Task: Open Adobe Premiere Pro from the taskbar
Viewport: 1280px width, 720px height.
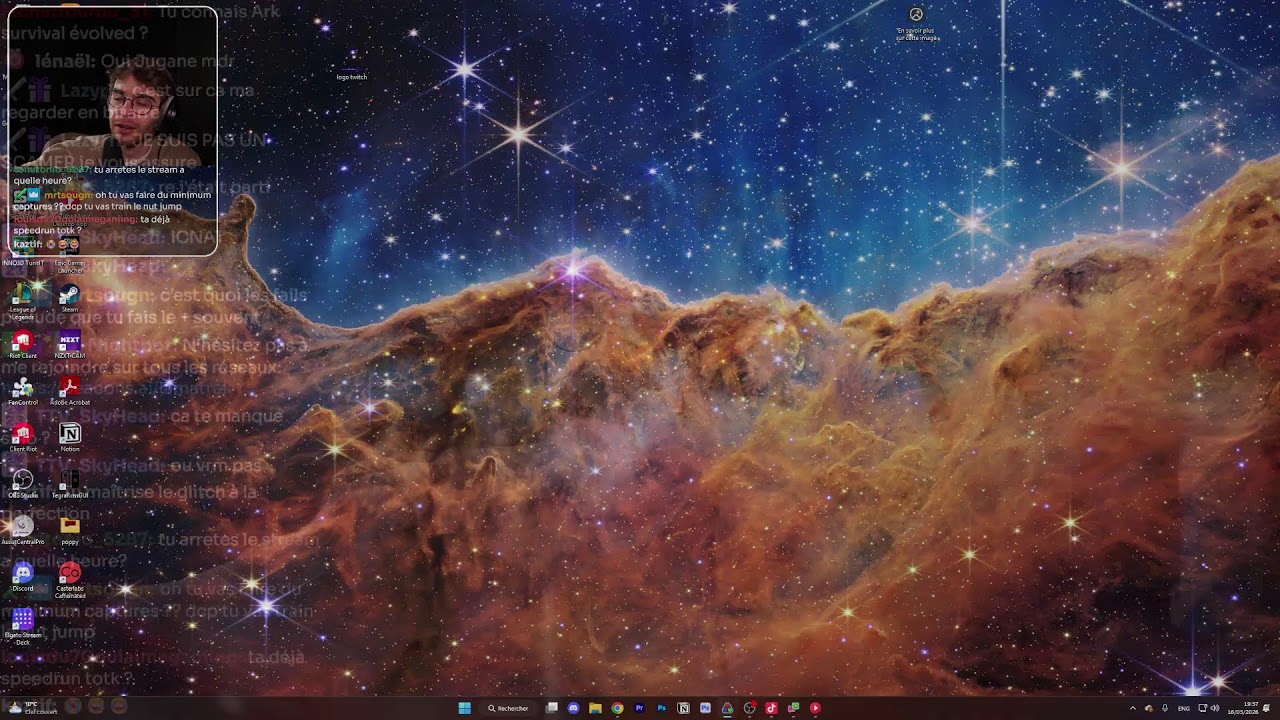Action: tap(639, 708)
